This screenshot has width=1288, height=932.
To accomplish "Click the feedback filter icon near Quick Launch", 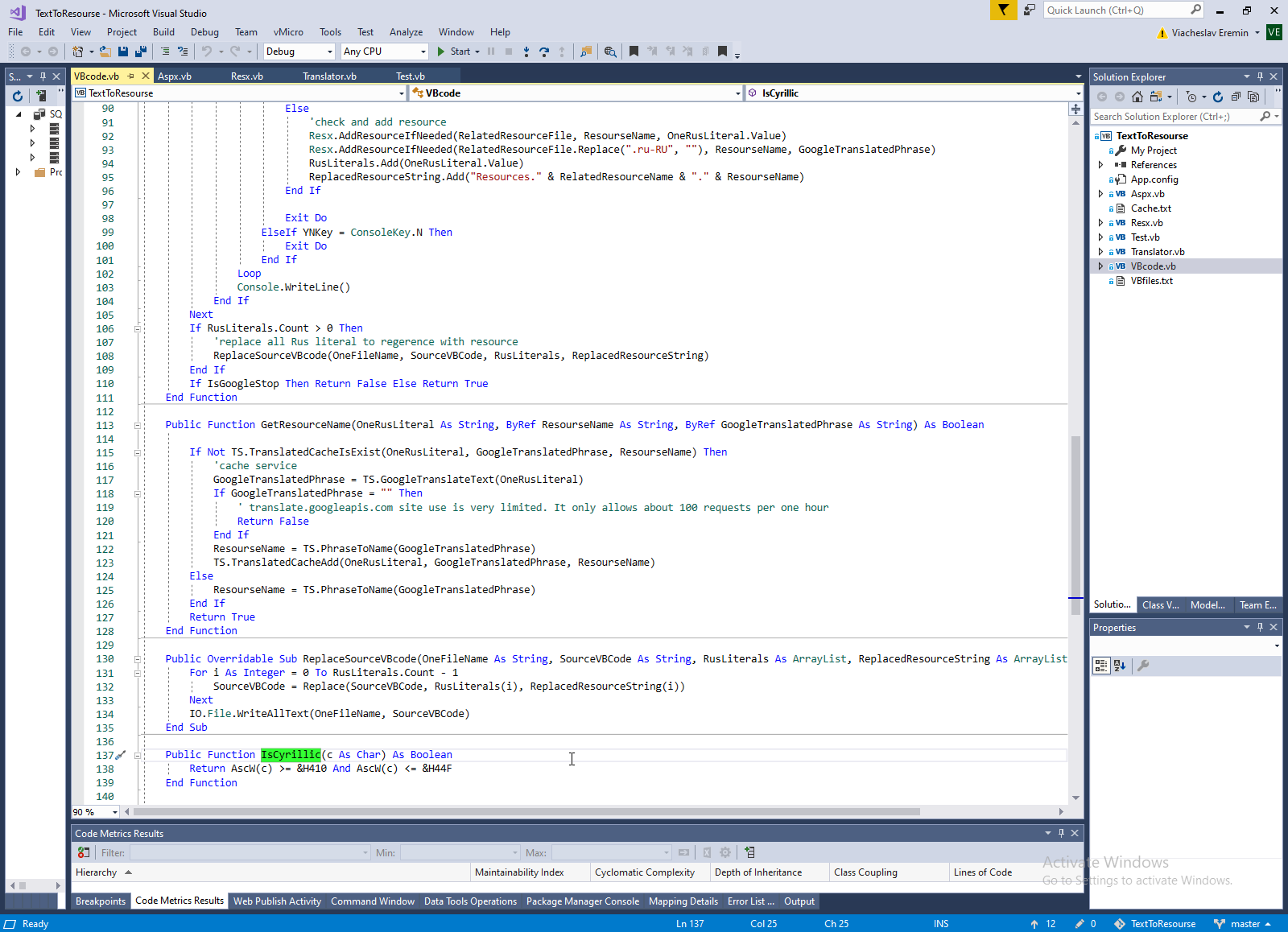I will click(x=1003, y=10).
